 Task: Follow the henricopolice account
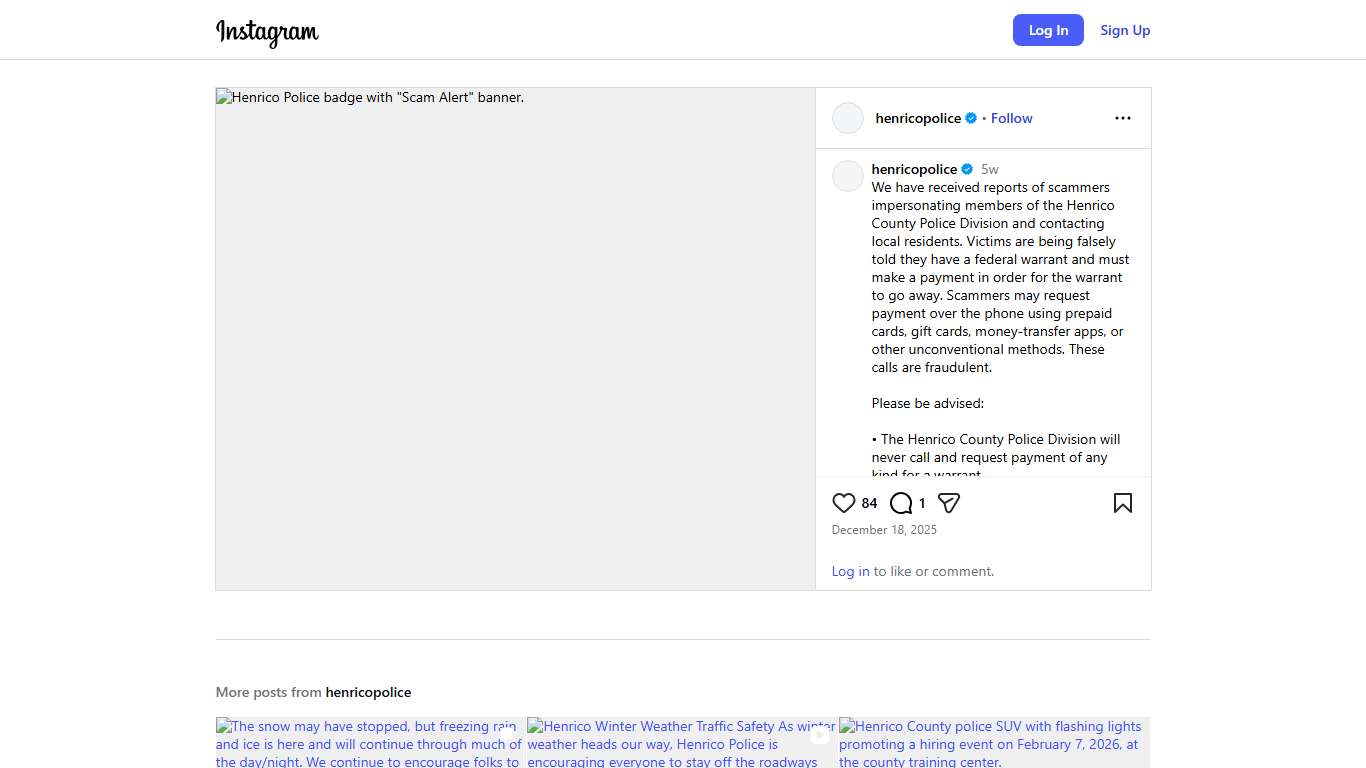click(1011, 118)
